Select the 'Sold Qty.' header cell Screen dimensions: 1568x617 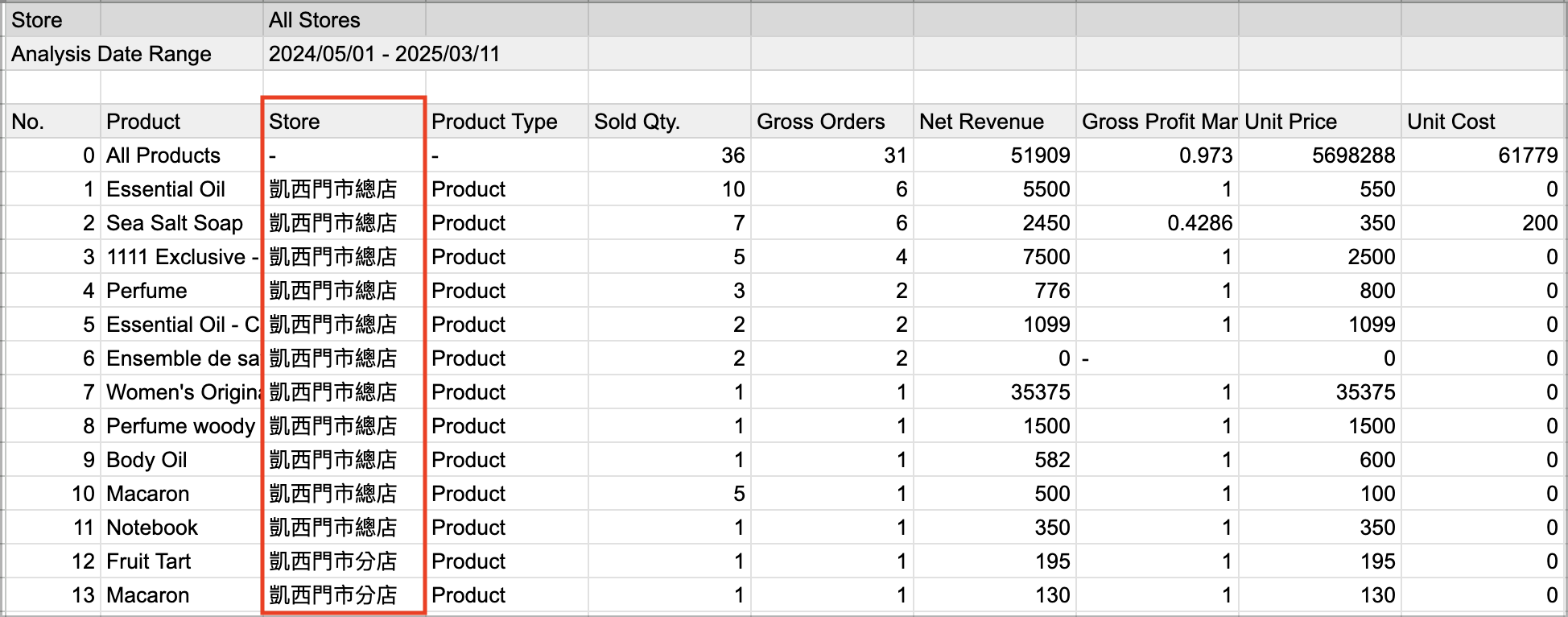point(670,122)
